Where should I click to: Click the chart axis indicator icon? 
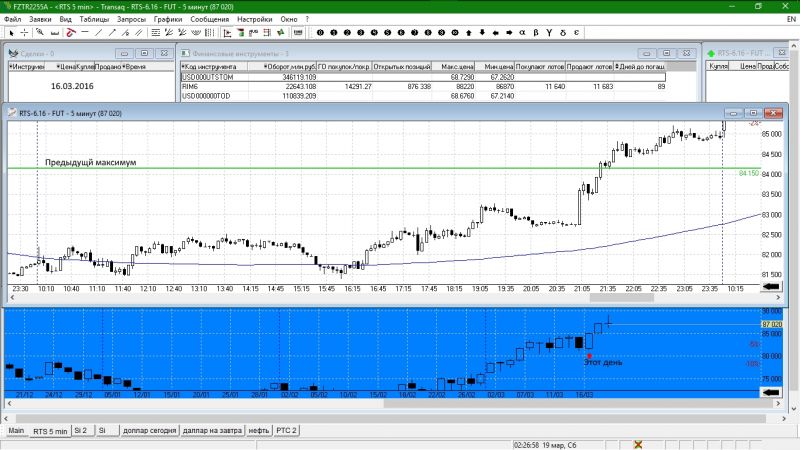[x=228, y=33]
